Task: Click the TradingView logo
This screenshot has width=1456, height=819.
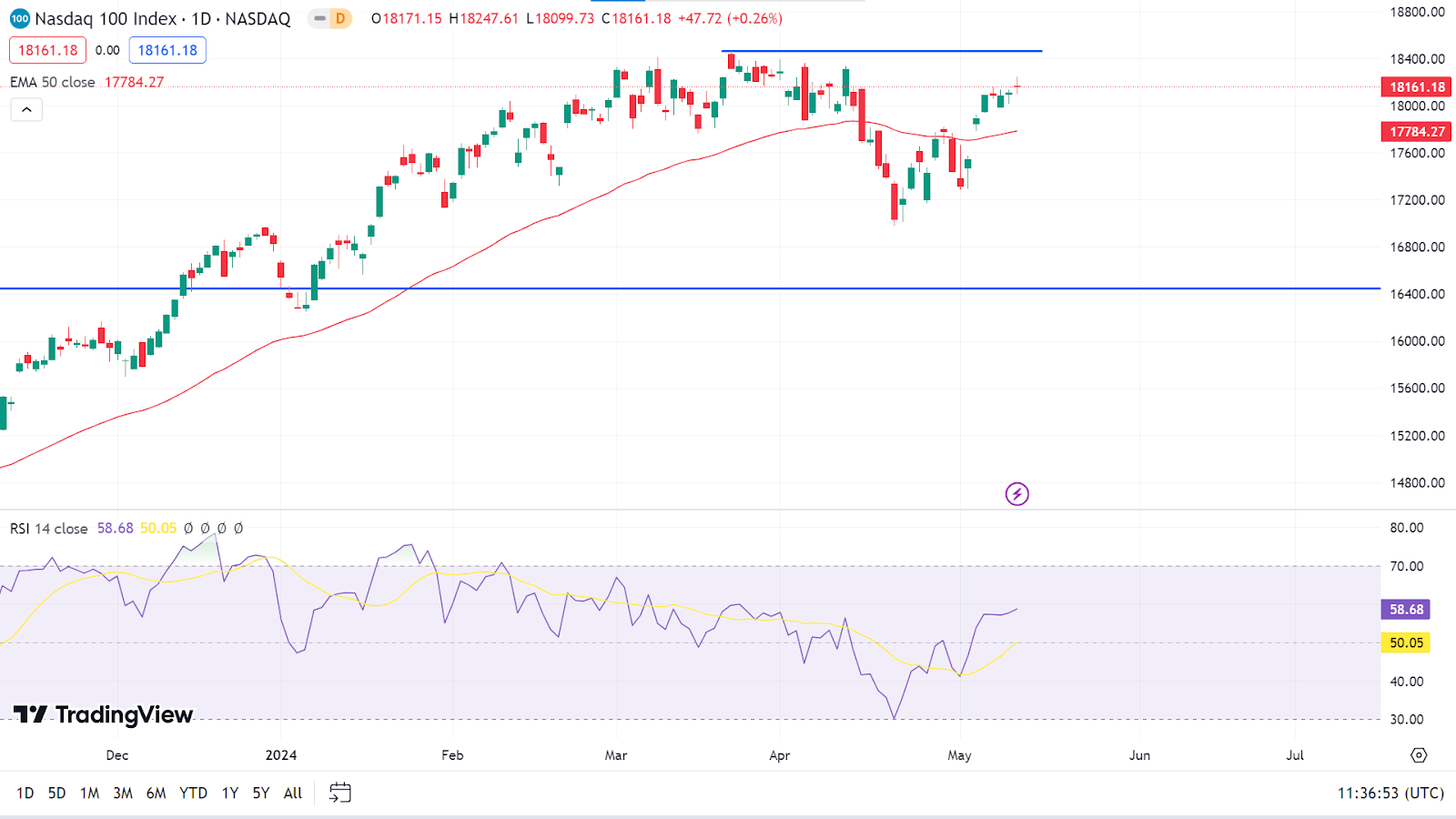Action: (x=103, y=714)
